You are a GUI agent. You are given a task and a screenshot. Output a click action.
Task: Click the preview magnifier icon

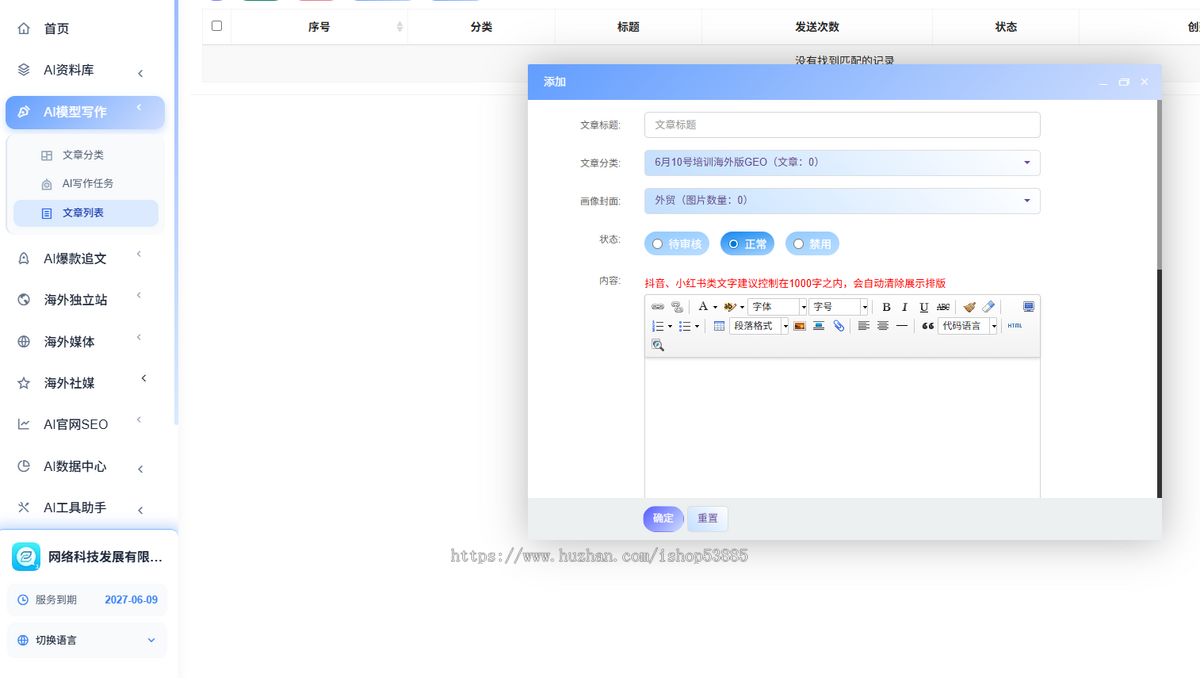(x=658, y=345)
